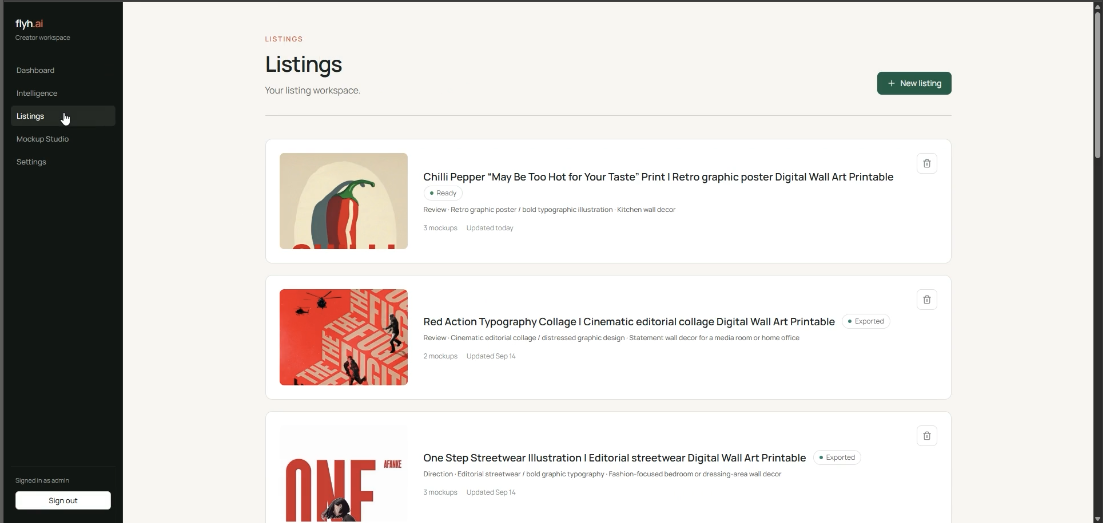This screenshot has width=1103, height=523.
Task: Delete the Chilli Pepper listing via trash icon
Action: [926, 163]
